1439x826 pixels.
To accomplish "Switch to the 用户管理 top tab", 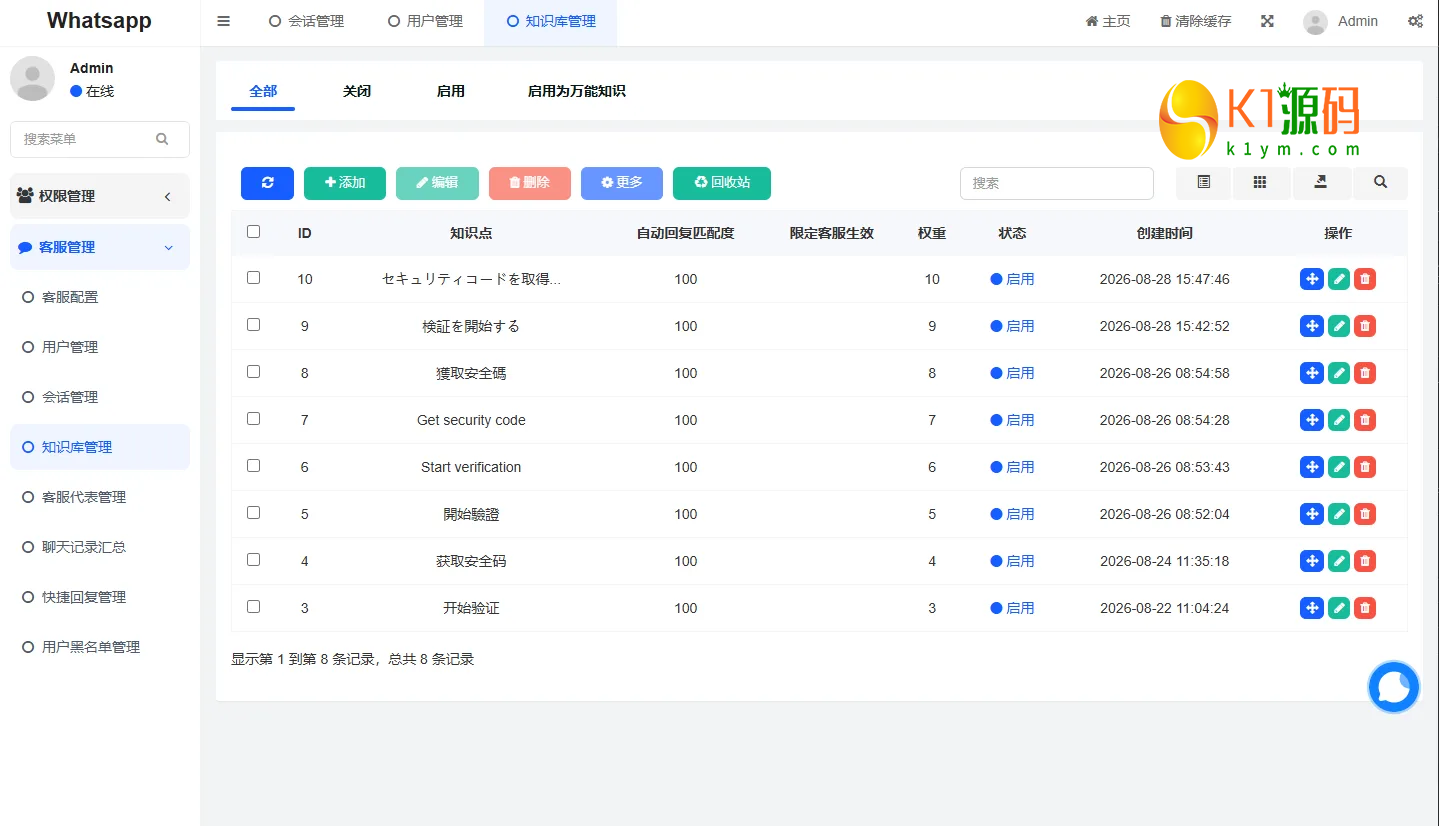I will click(x=425, y=21).
